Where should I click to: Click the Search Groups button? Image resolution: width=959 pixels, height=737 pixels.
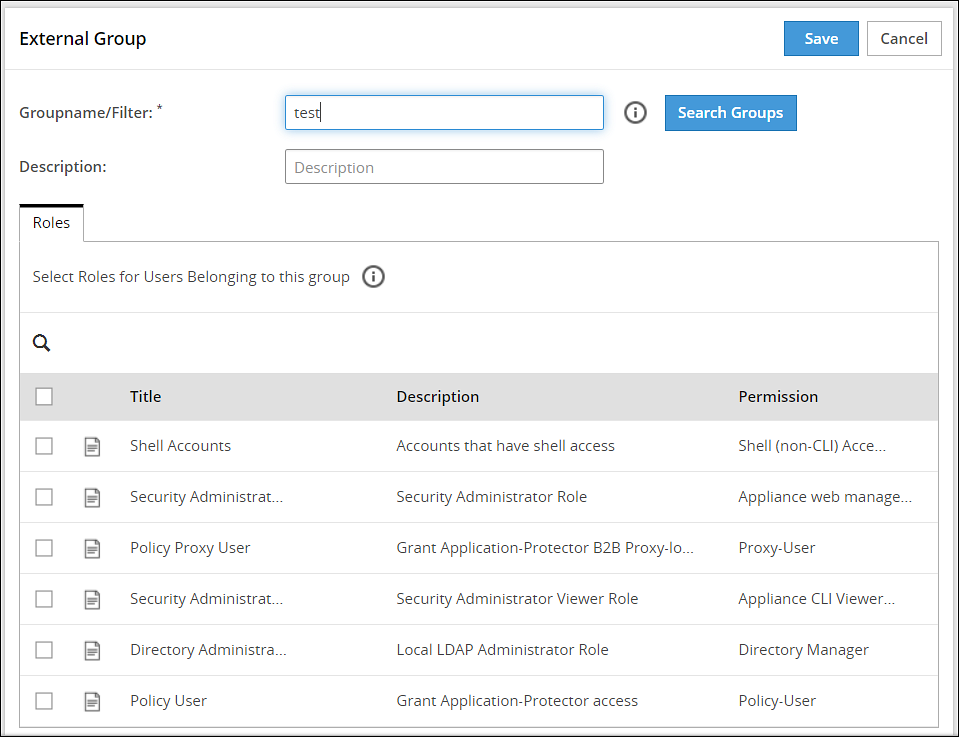[x=730, y=113]
